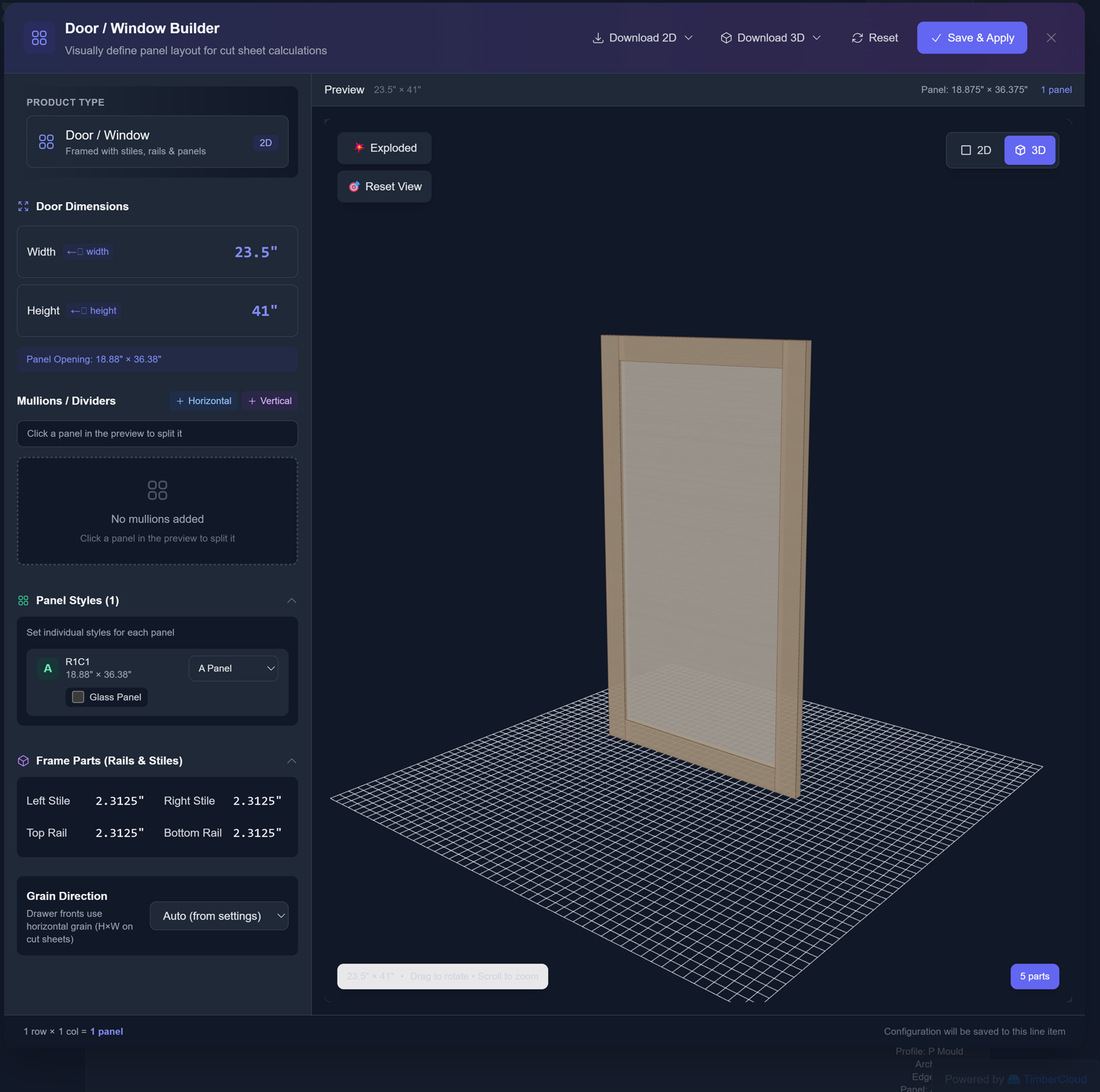Image resolution: width=1100 pixels, height=1092 pixels.
Task: Edit the Bottom Rail value
Action: (257, 833)
